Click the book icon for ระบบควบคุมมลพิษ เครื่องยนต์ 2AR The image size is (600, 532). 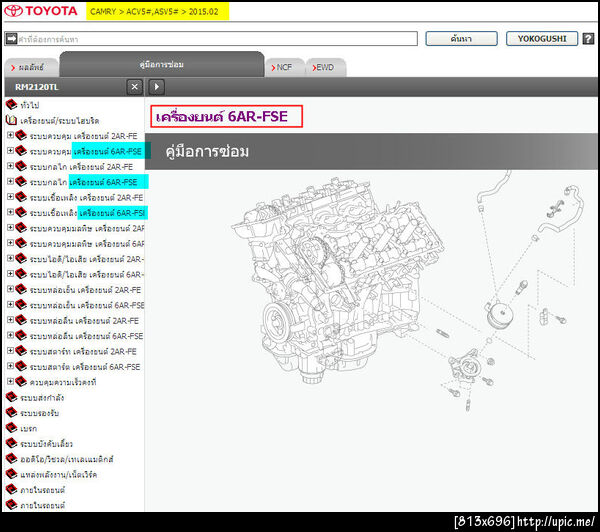[21, 228]
